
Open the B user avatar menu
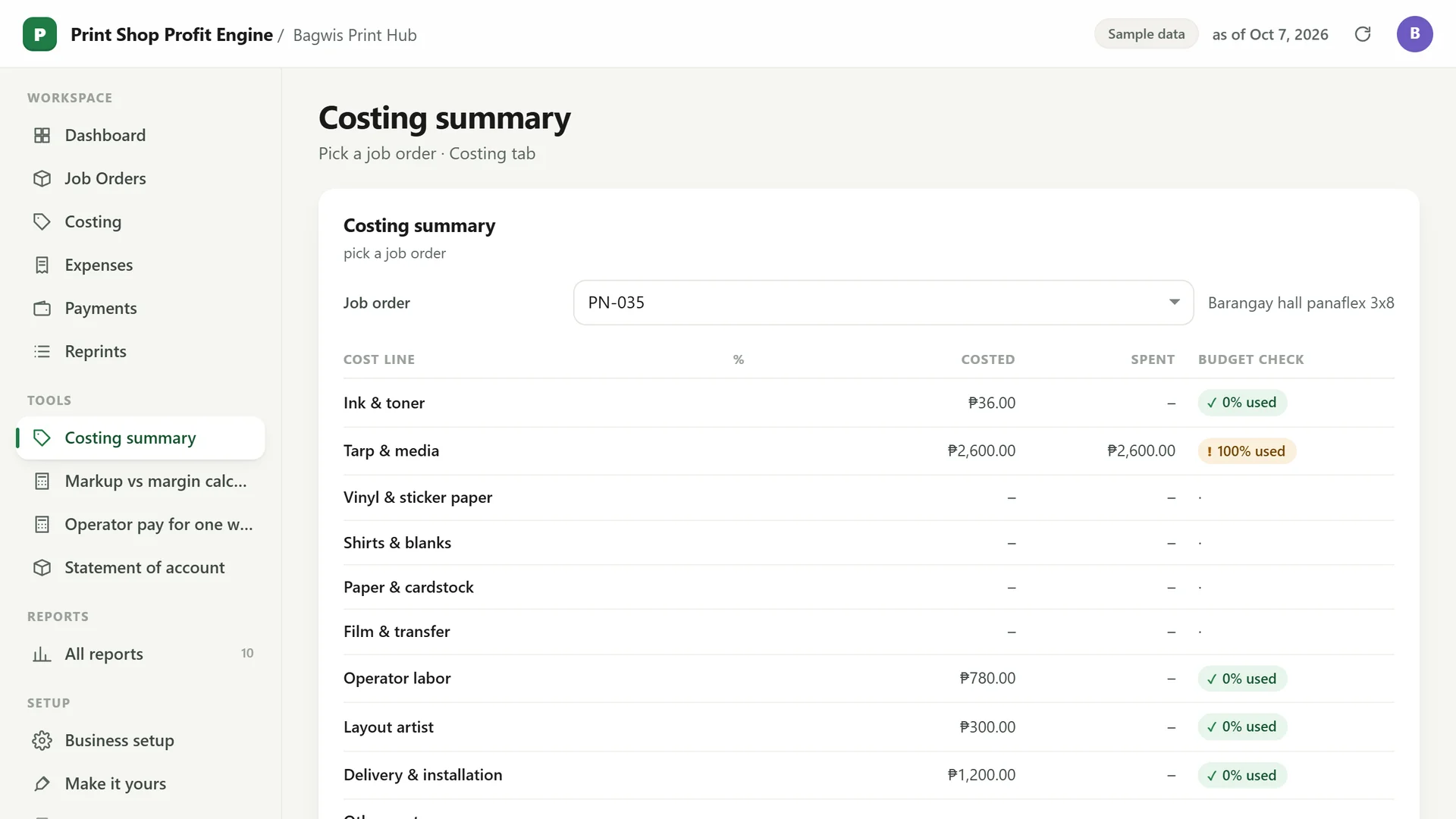coord(1414,34)
